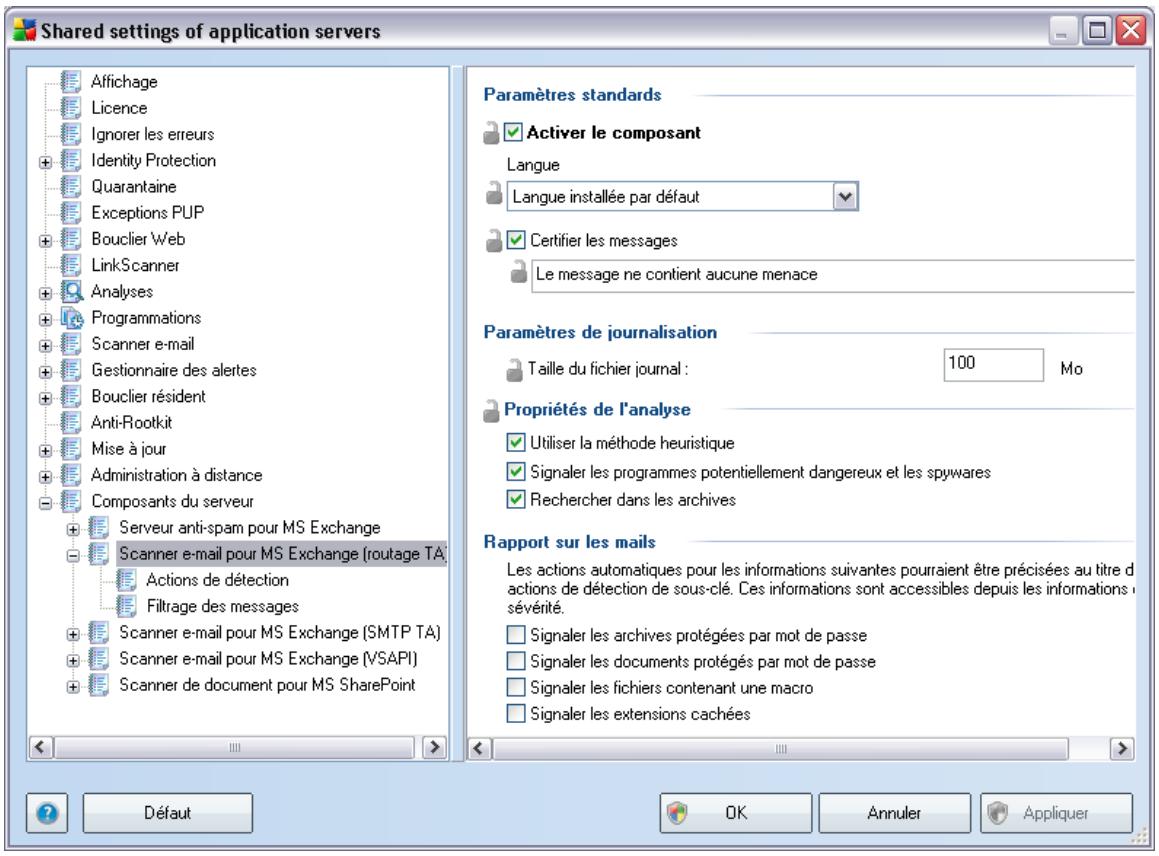Image resolution: width=1159 pixels, height=856 pixels.
Task: Click the Anti-Rootkit page icon
Action: [x=71, y=422]
